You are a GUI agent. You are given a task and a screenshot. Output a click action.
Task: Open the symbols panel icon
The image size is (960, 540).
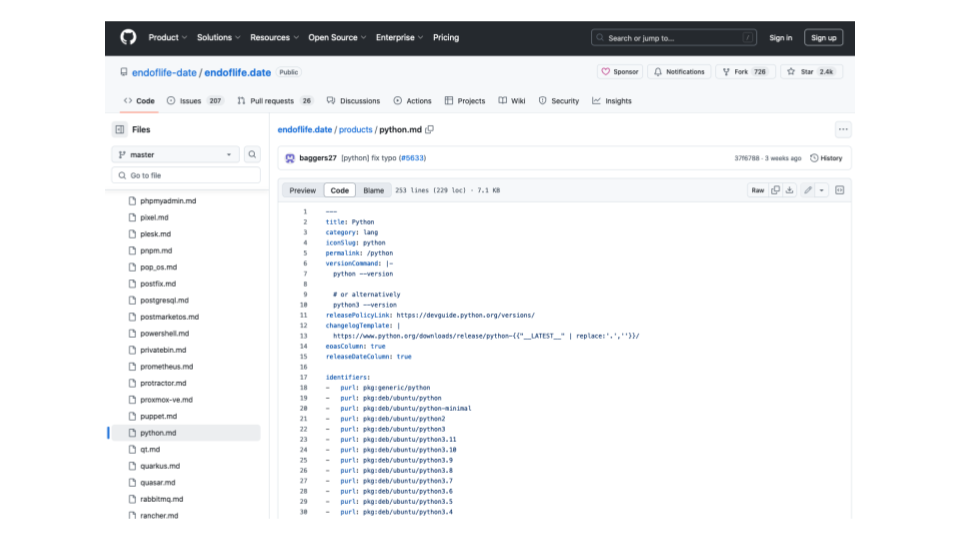point(840,190)
